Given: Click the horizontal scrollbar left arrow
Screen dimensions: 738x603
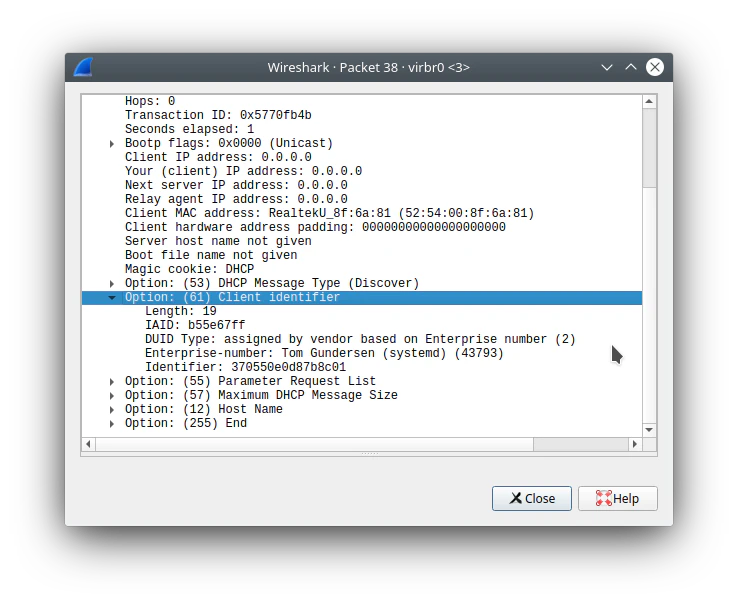Looking at the screenshot, I should 88,444.
